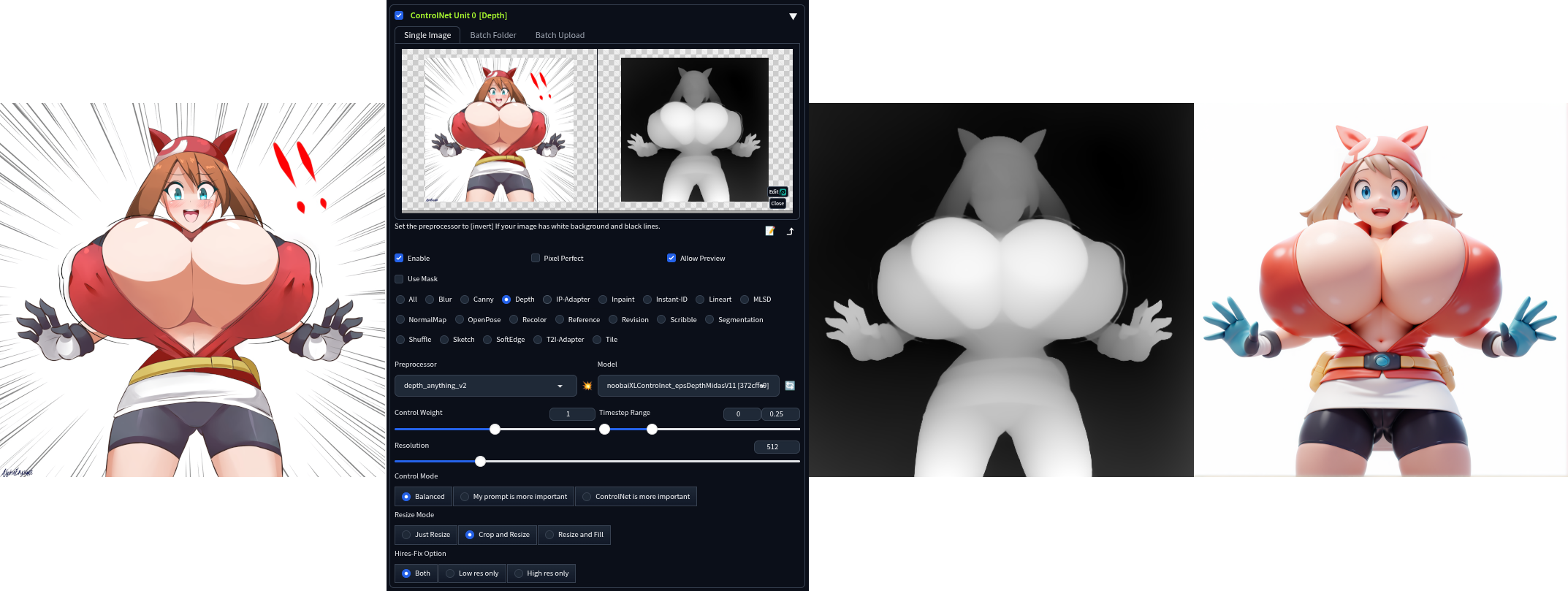This screenshot has height=591, width=1568.
Task: Click the Resolution value field 512
Action: point(777,447)
